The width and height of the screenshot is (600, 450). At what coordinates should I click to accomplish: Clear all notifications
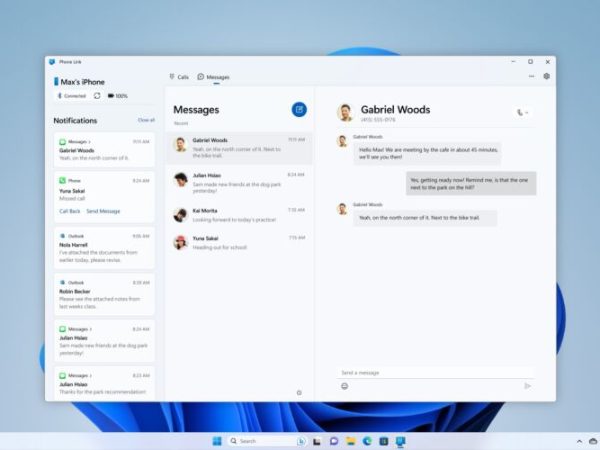point(146,120)
